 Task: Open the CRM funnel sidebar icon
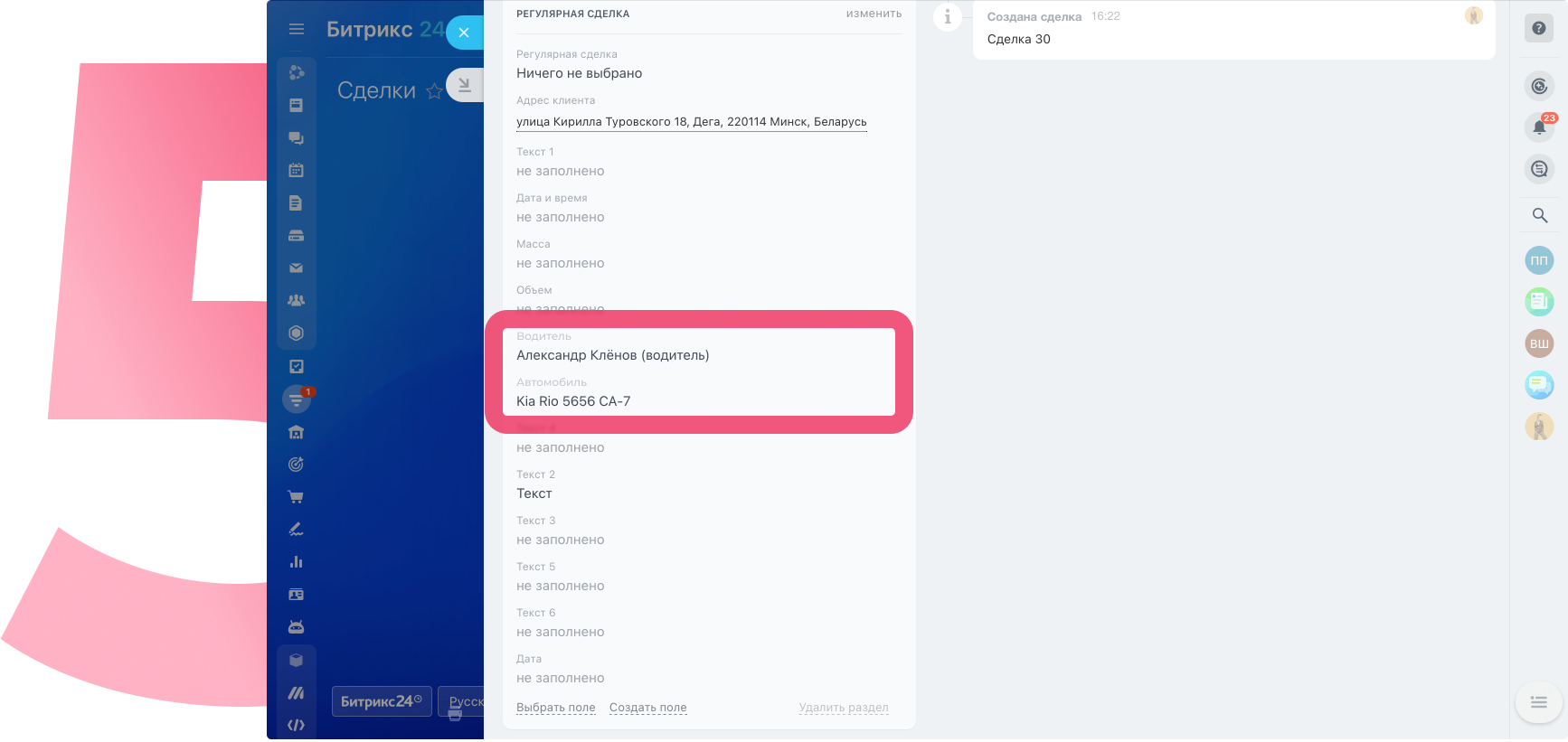(x=296, y=399)
